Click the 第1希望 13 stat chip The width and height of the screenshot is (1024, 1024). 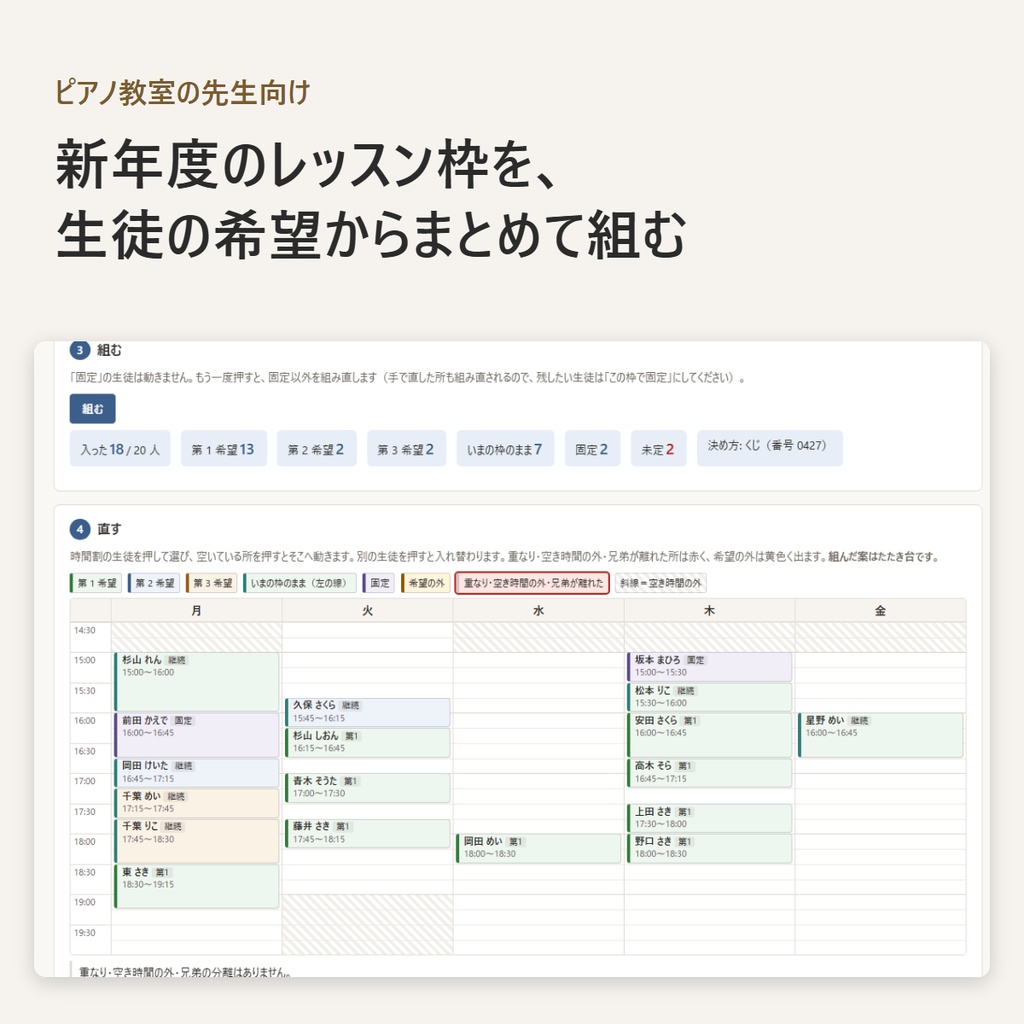[223, 449]
